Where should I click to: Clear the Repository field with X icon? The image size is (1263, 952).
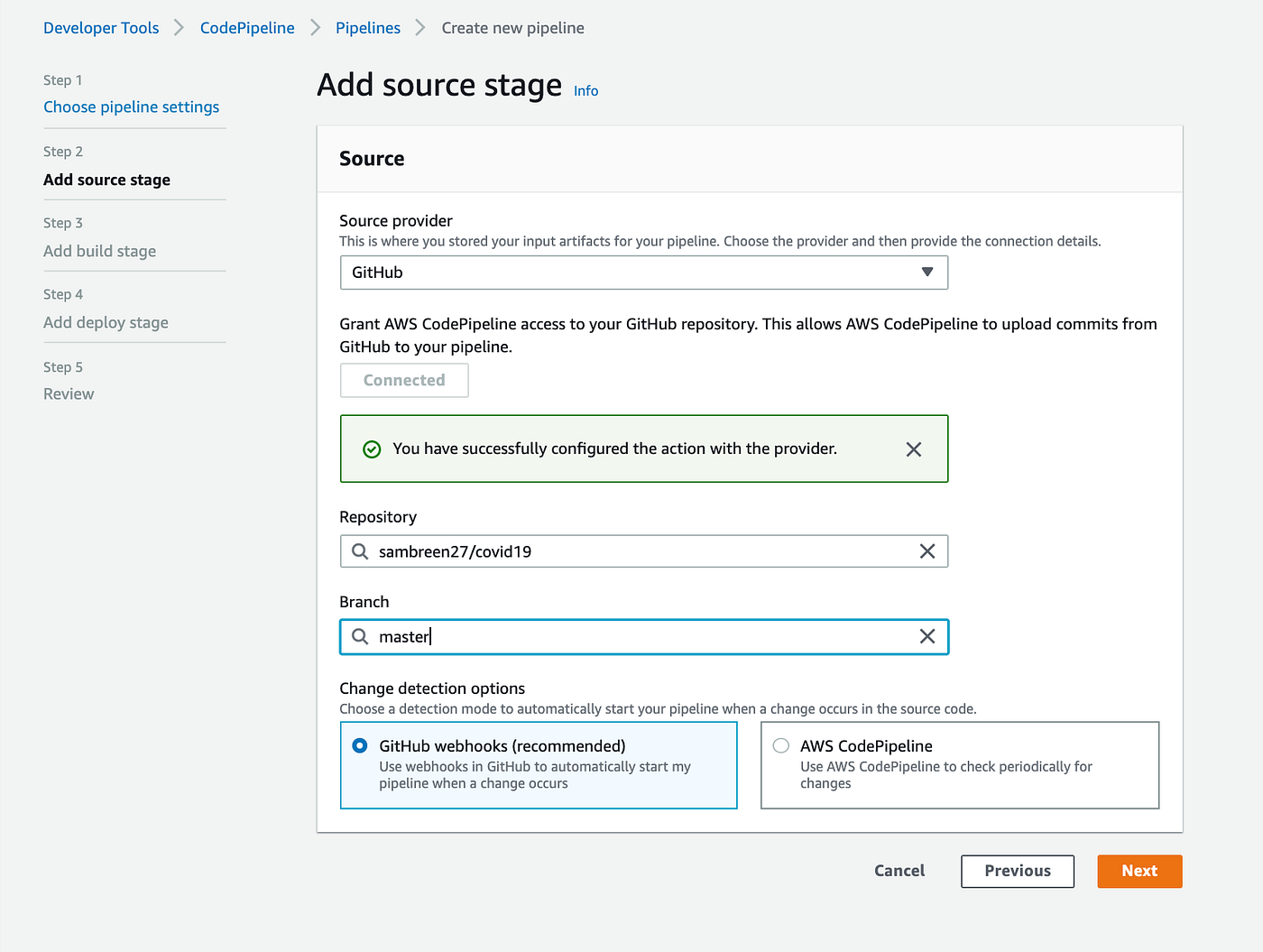coord(927,551)
